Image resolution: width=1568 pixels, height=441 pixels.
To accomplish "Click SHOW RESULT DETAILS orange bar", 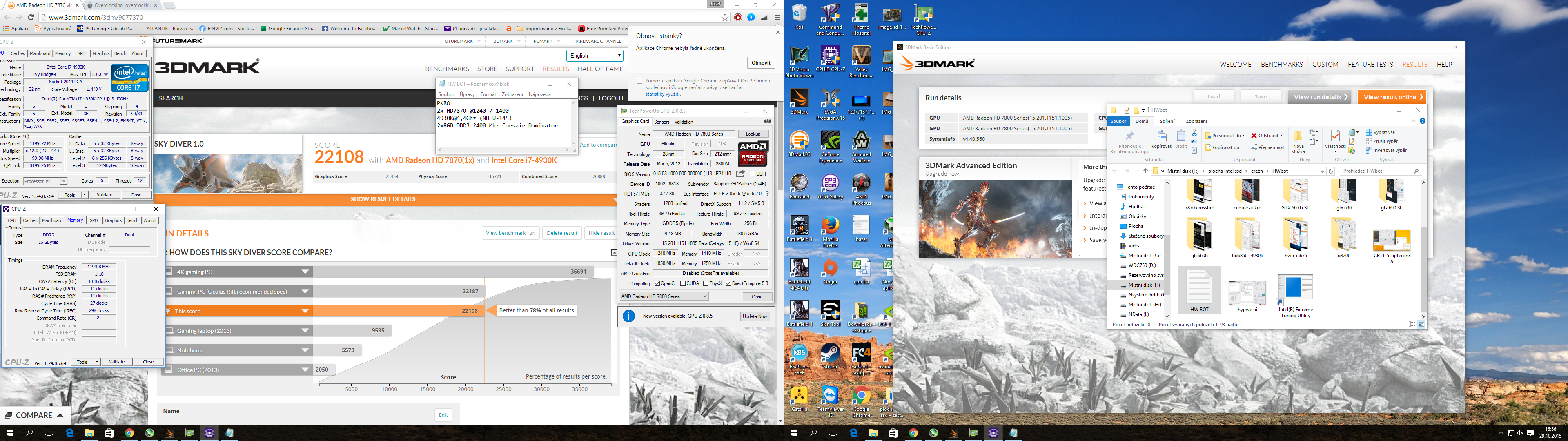I will (383, 199).
